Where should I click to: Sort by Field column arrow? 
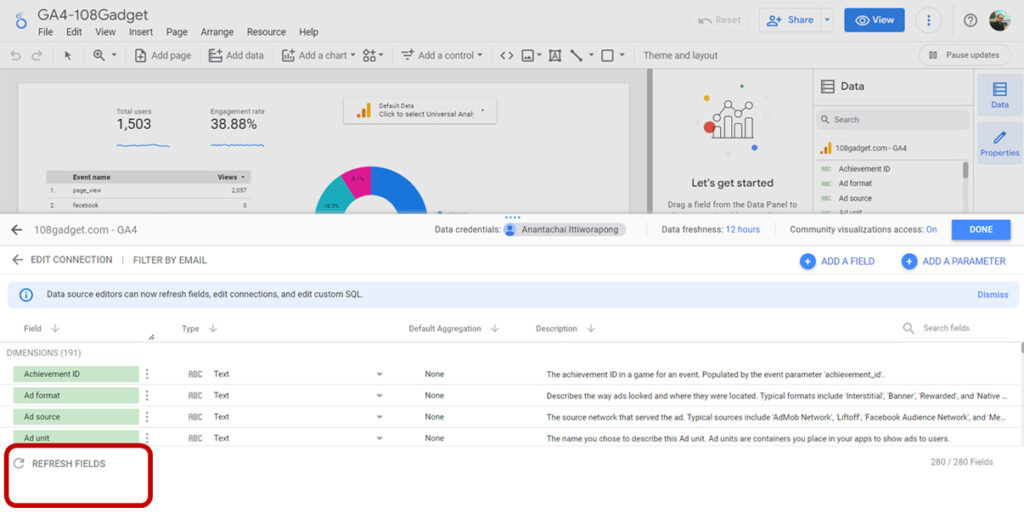(55, 328)
